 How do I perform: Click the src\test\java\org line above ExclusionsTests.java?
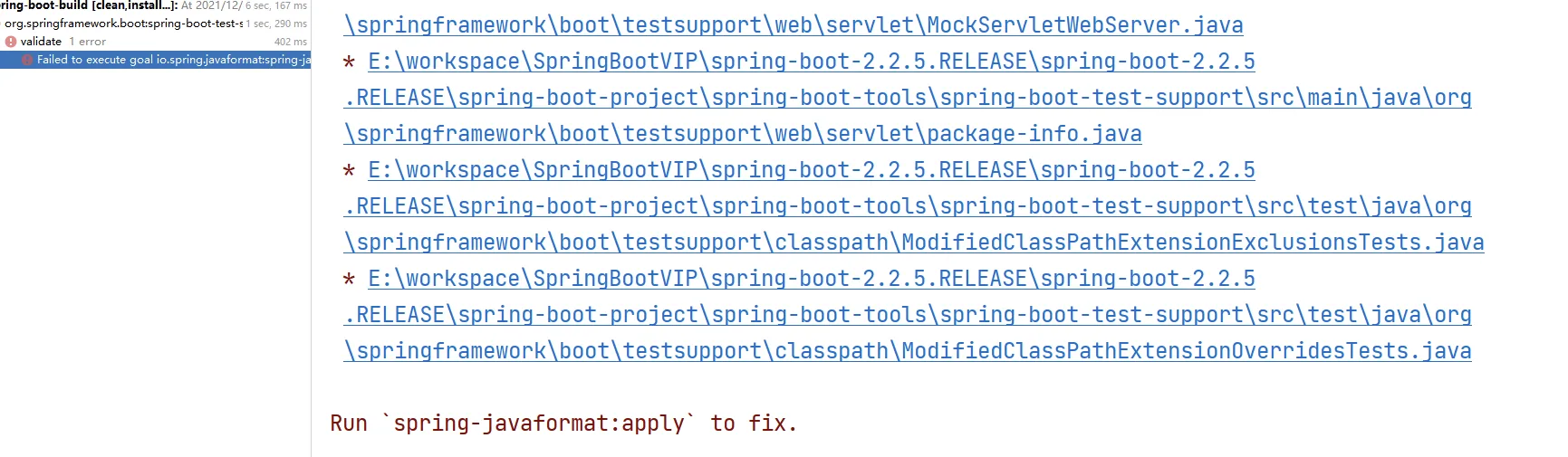(908, 206)
